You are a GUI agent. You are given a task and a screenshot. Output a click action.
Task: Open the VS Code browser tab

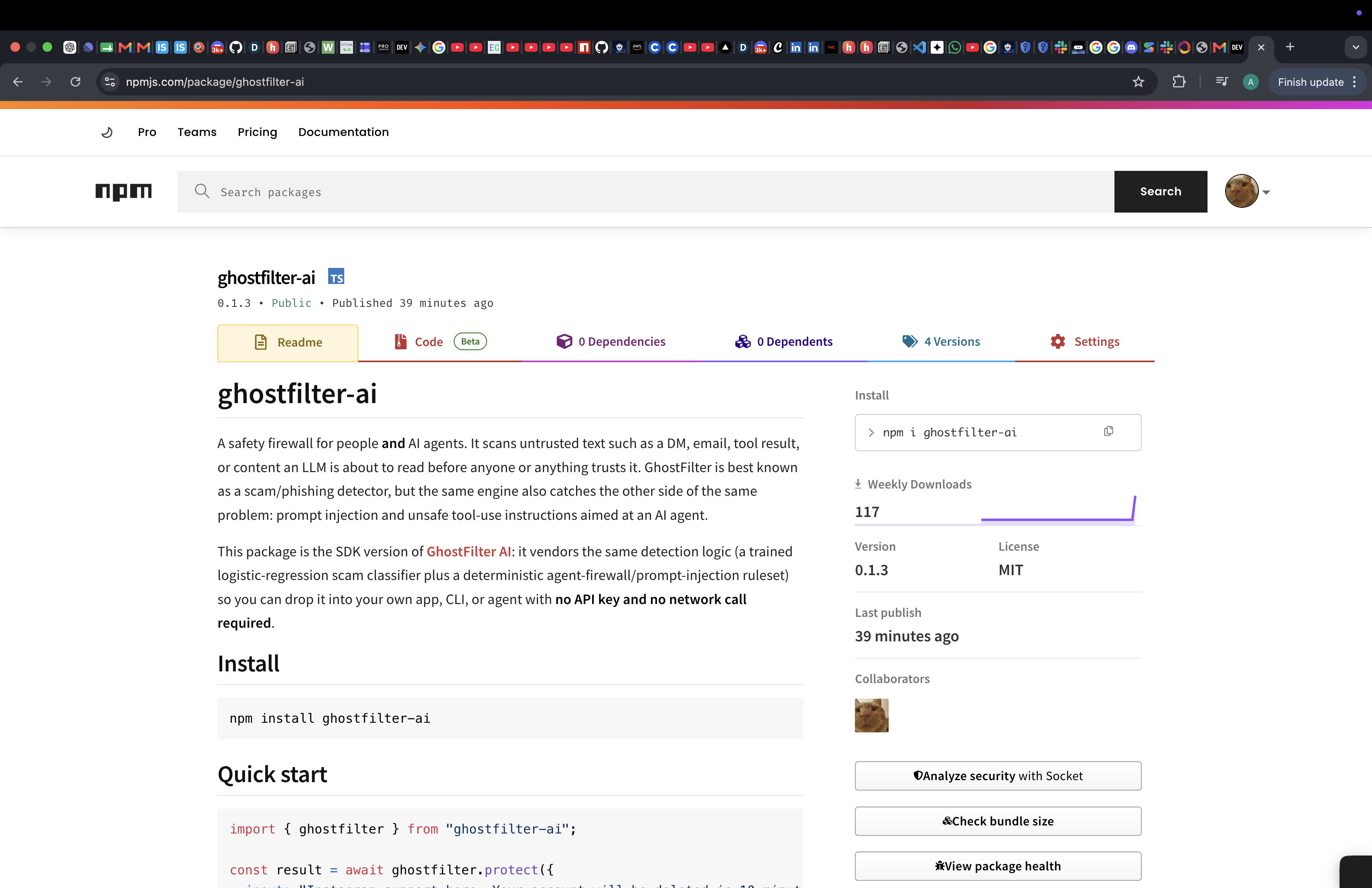tap(919, 47)
